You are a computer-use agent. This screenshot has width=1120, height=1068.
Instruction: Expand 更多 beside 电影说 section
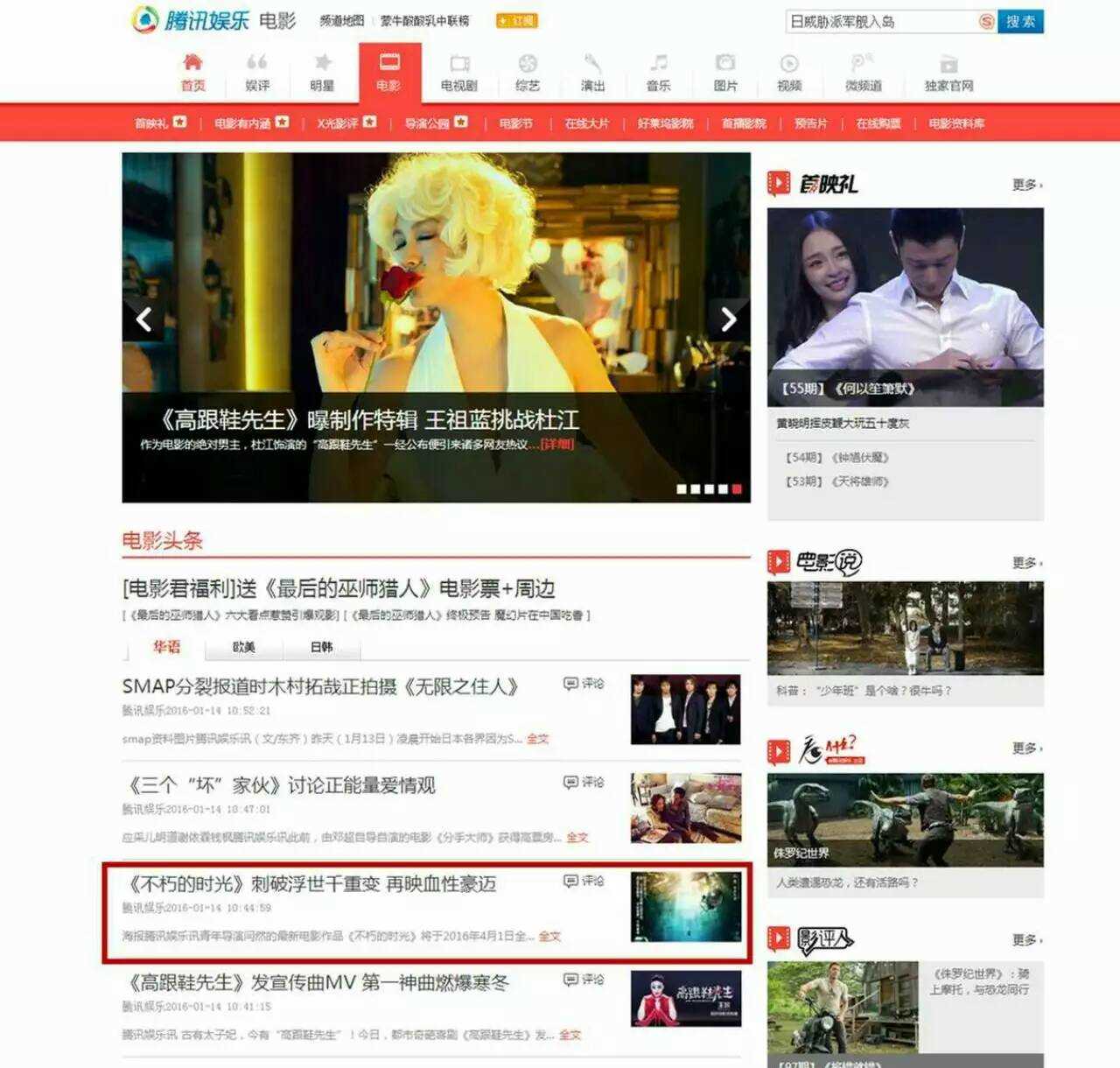(x=1027, y=563)
